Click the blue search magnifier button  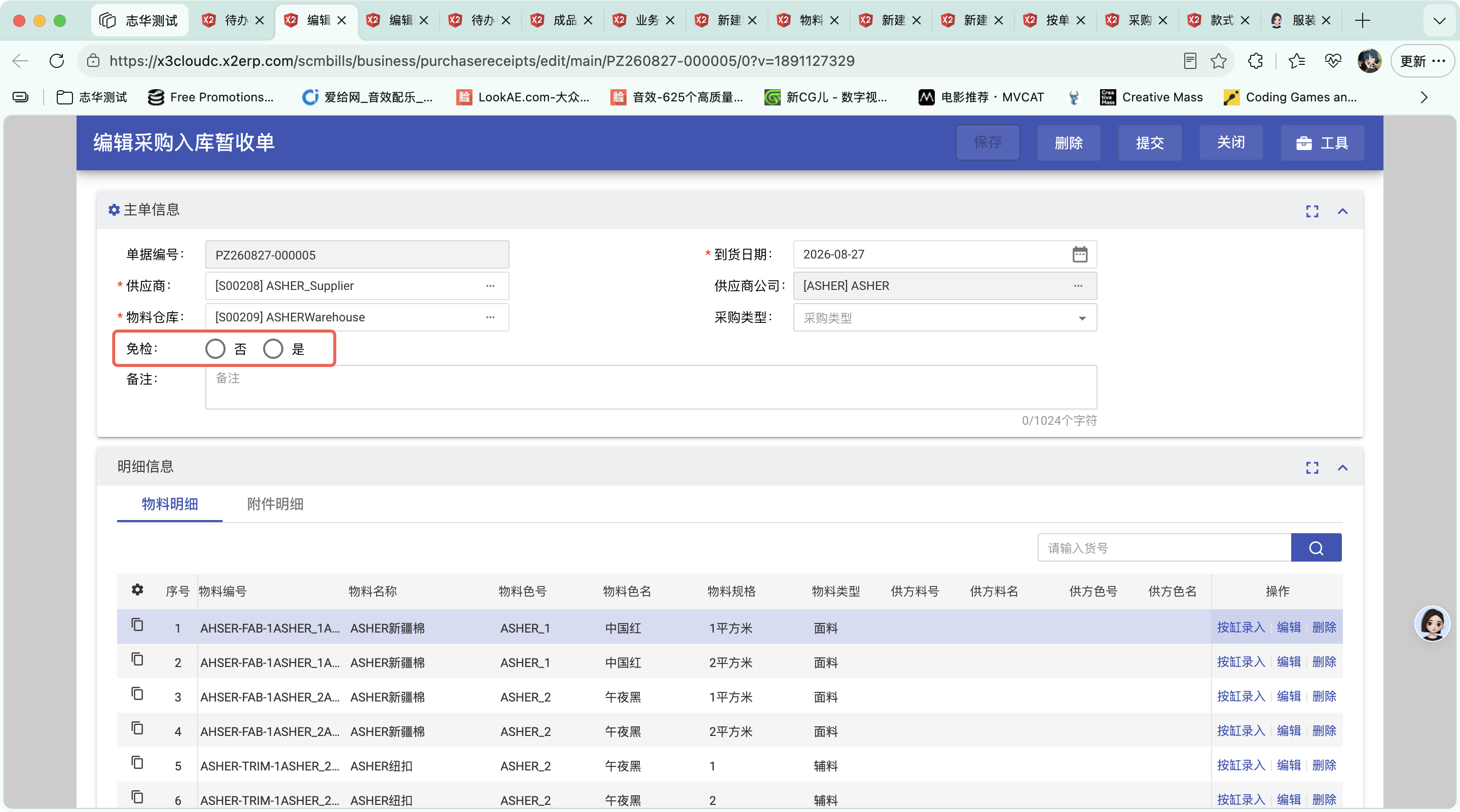(1316, 548)
